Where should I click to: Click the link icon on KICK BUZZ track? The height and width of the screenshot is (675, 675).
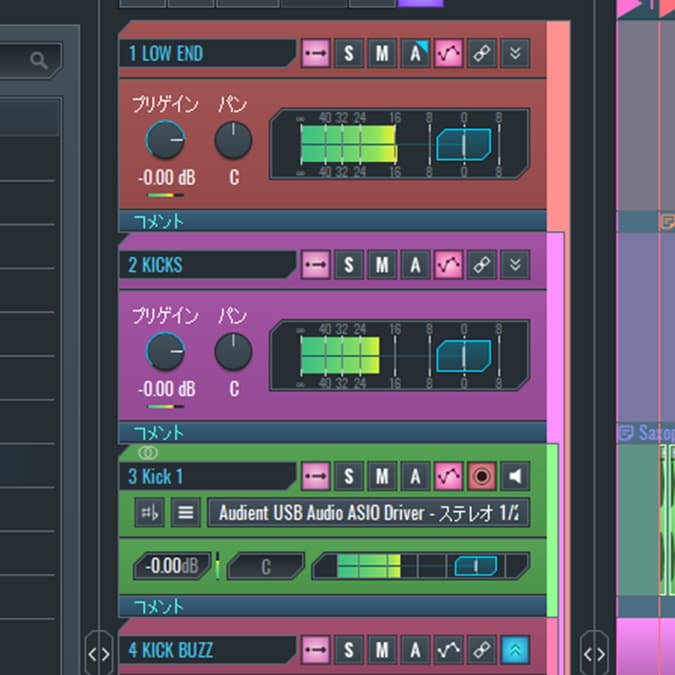(482, 650)
